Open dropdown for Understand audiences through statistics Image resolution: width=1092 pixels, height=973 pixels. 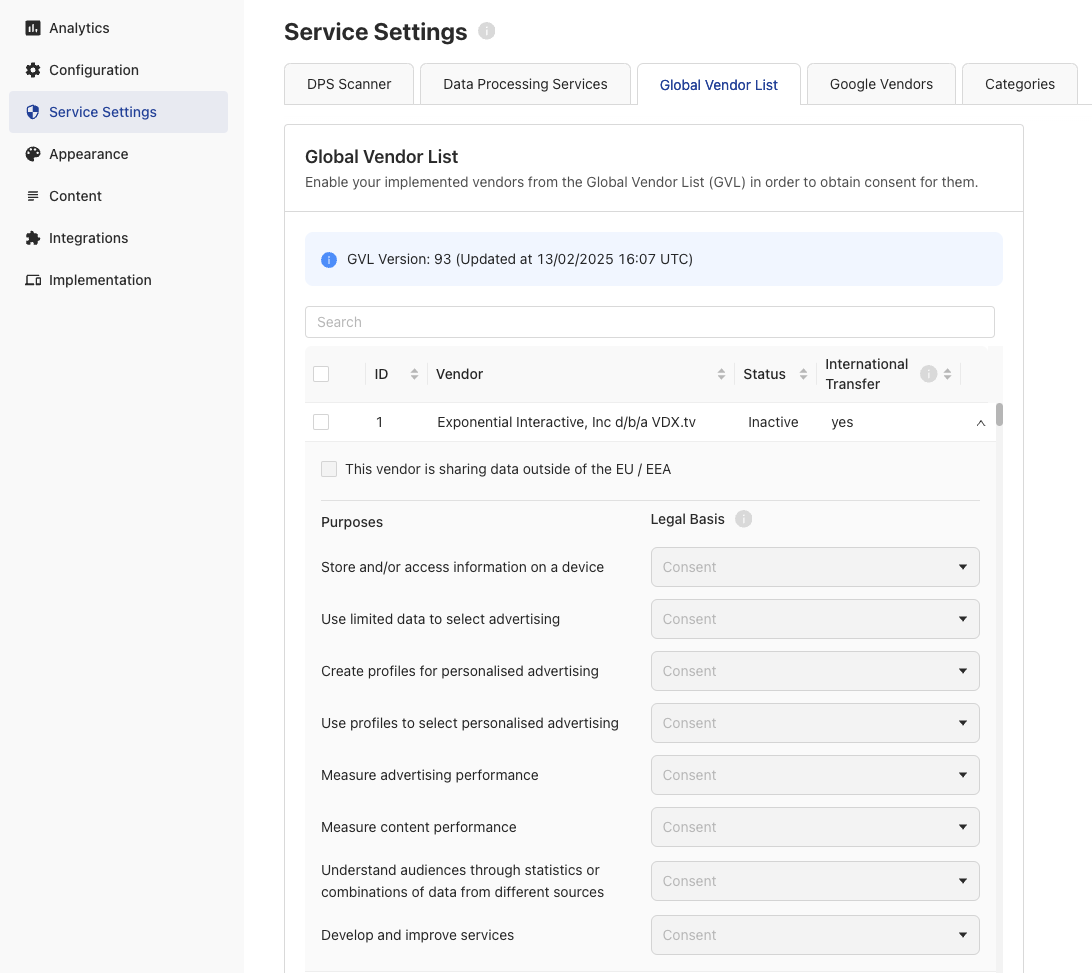pos(815,881)
